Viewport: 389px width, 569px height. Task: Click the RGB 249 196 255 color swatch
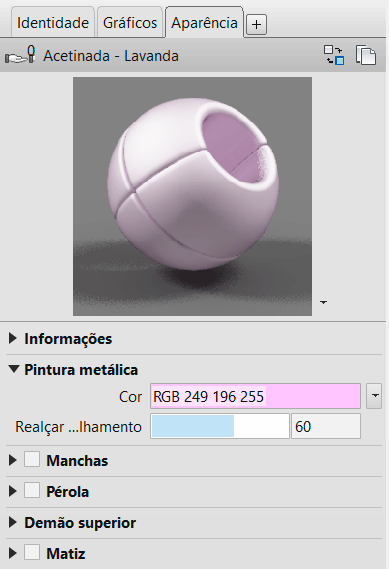pos(255,396)
